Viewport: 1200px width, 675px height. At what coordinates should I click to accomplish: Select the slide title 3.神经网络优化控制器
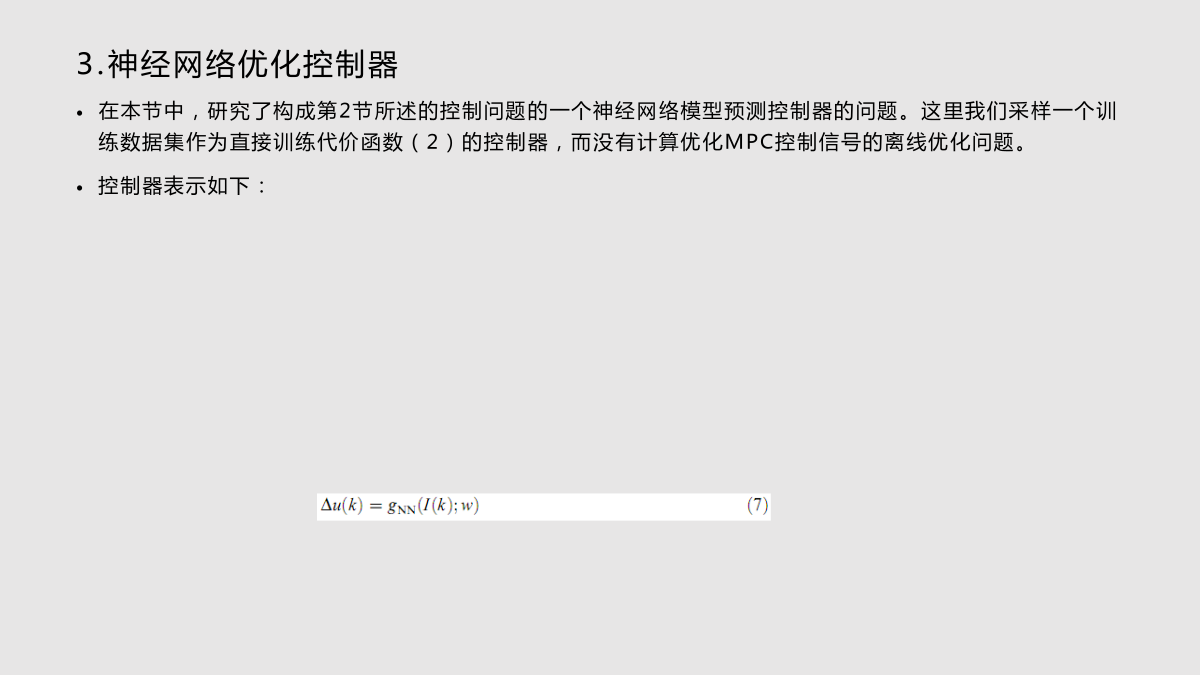click(238, 65)
